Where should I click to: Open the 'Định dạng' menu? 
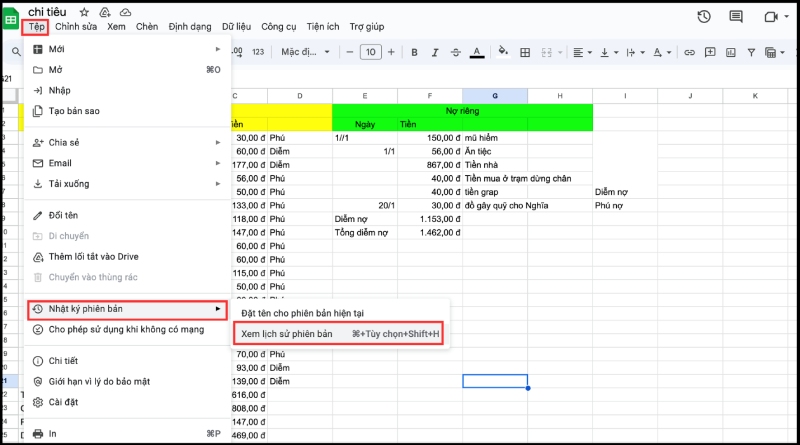[x=190, y=27]
